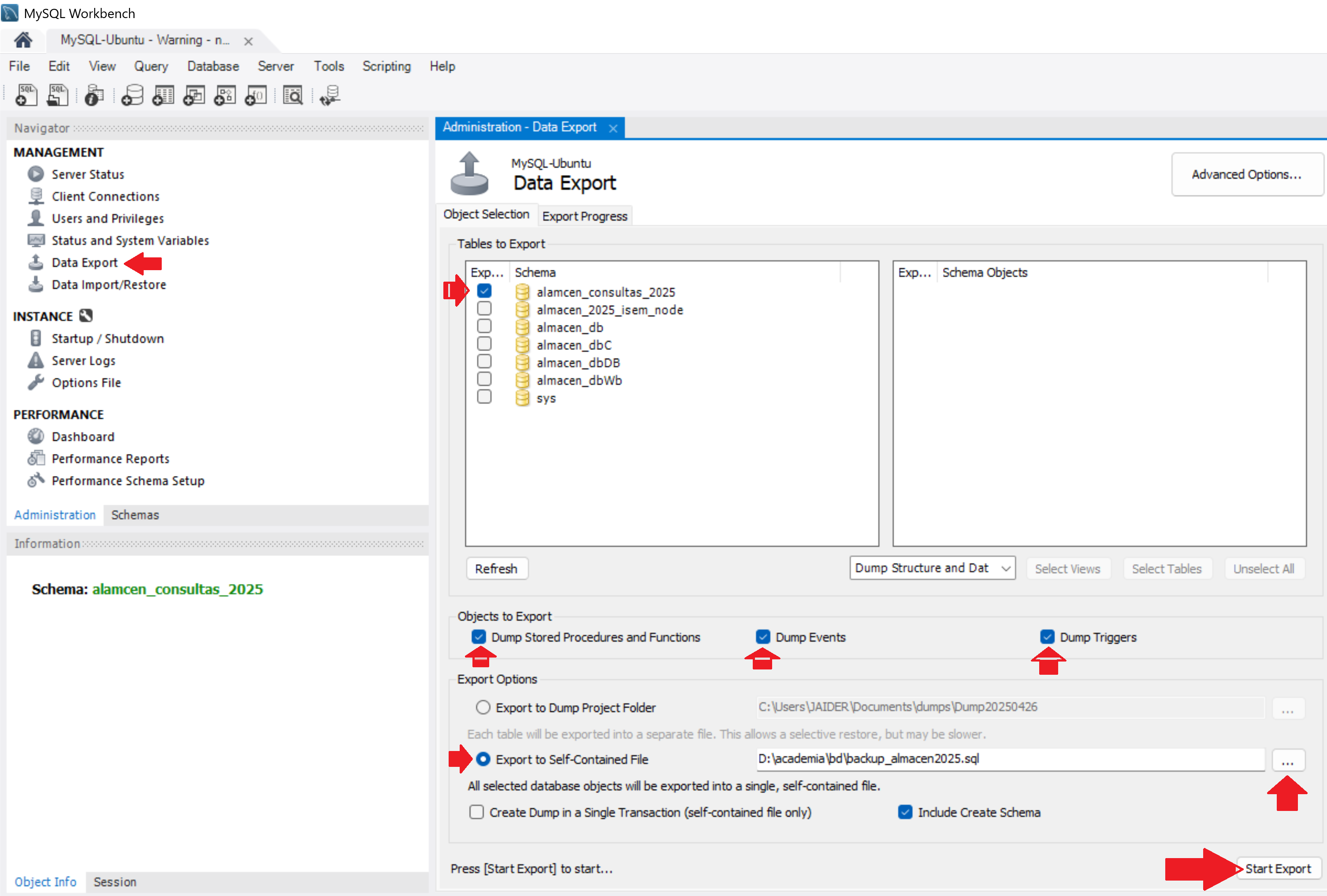Open Client Connections in Navigator

(106, 197)
